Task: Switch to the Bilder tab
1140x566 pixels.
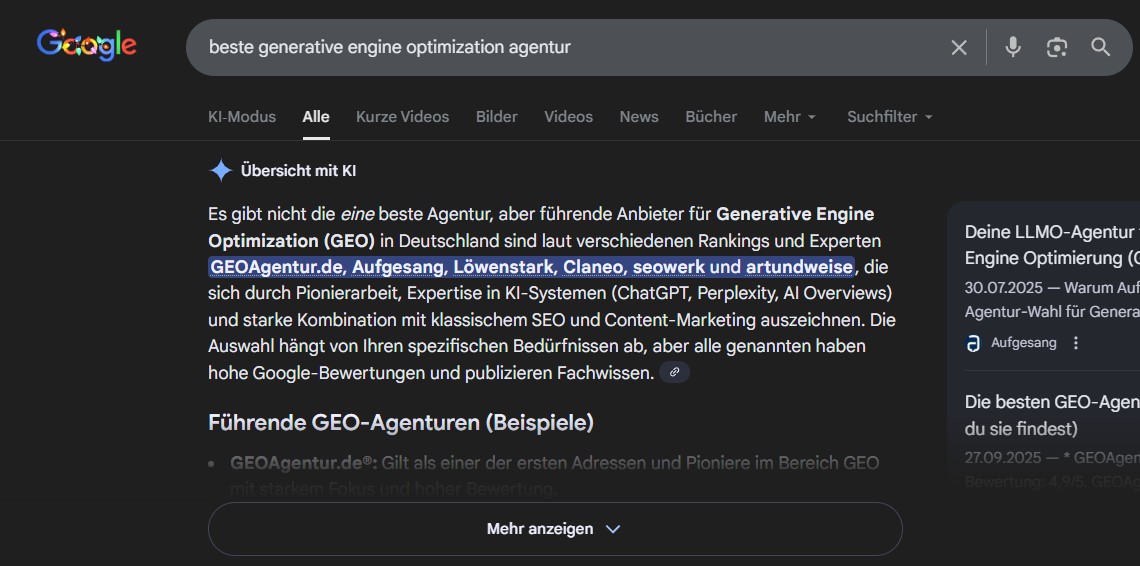Action: 497,117
